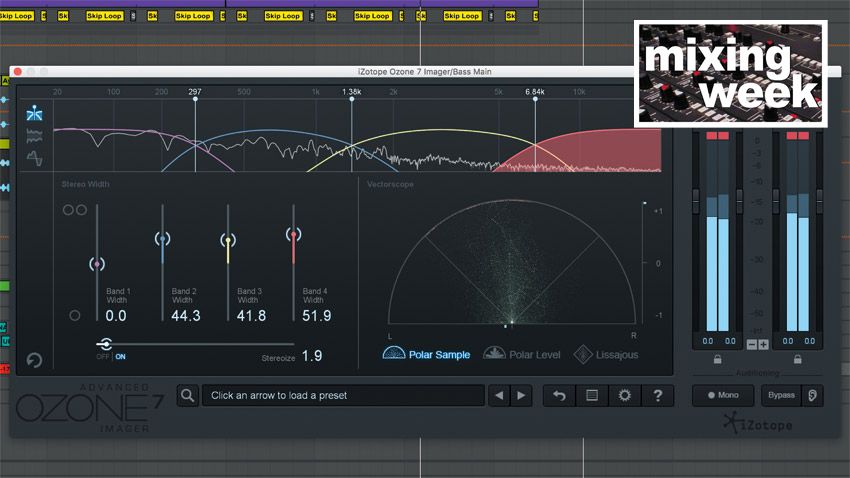Click the Lissajous vectorscope icon
The width and height of the screenshot is (850, 478).
tap(583, 354)
